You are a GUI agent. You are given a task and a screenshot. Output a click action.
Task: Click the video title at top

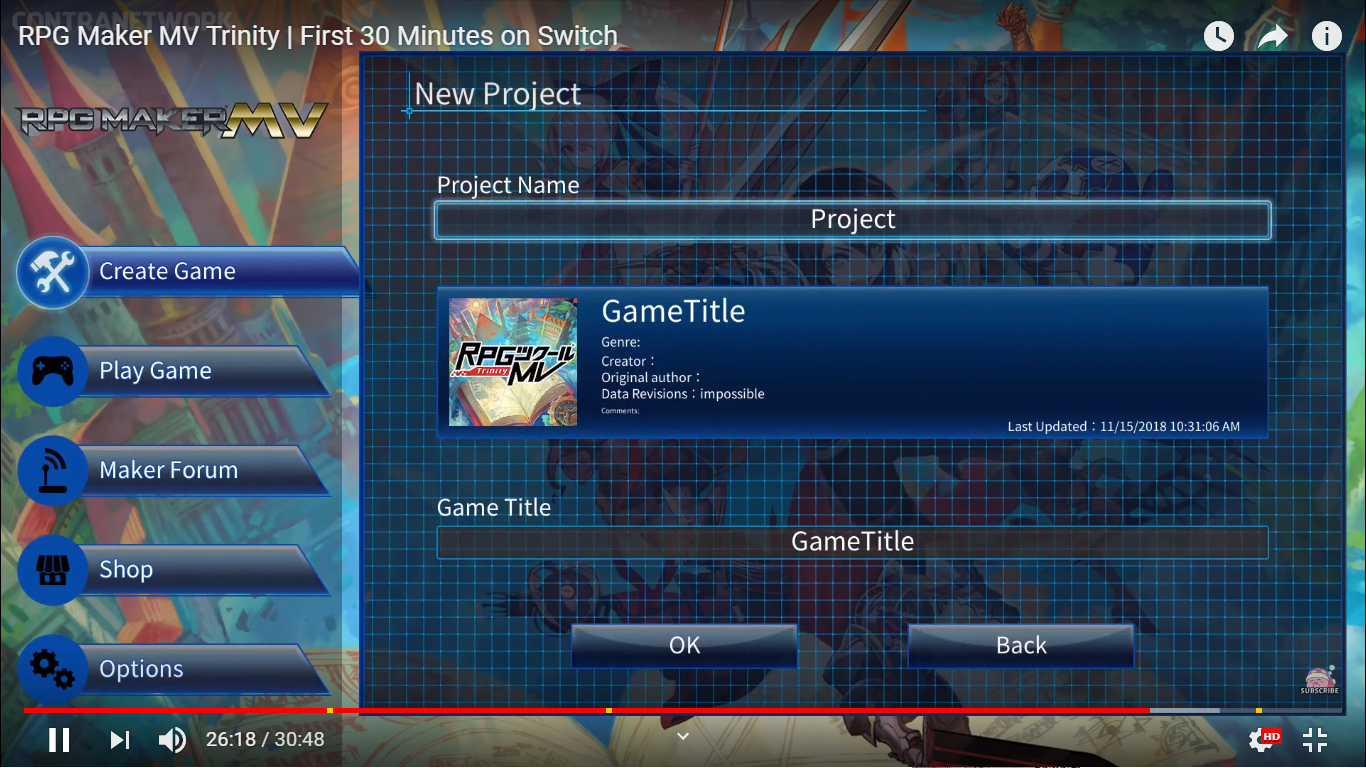pos(318,36)
